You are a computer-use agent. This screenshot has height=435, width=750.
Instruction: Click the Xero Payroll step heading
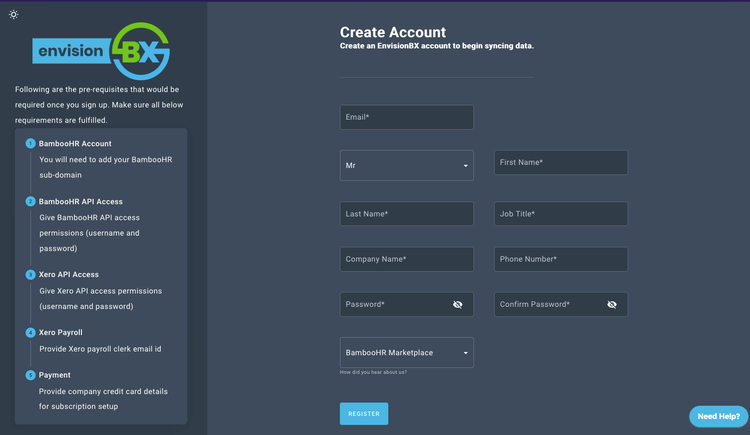click(x=61, y=333)
